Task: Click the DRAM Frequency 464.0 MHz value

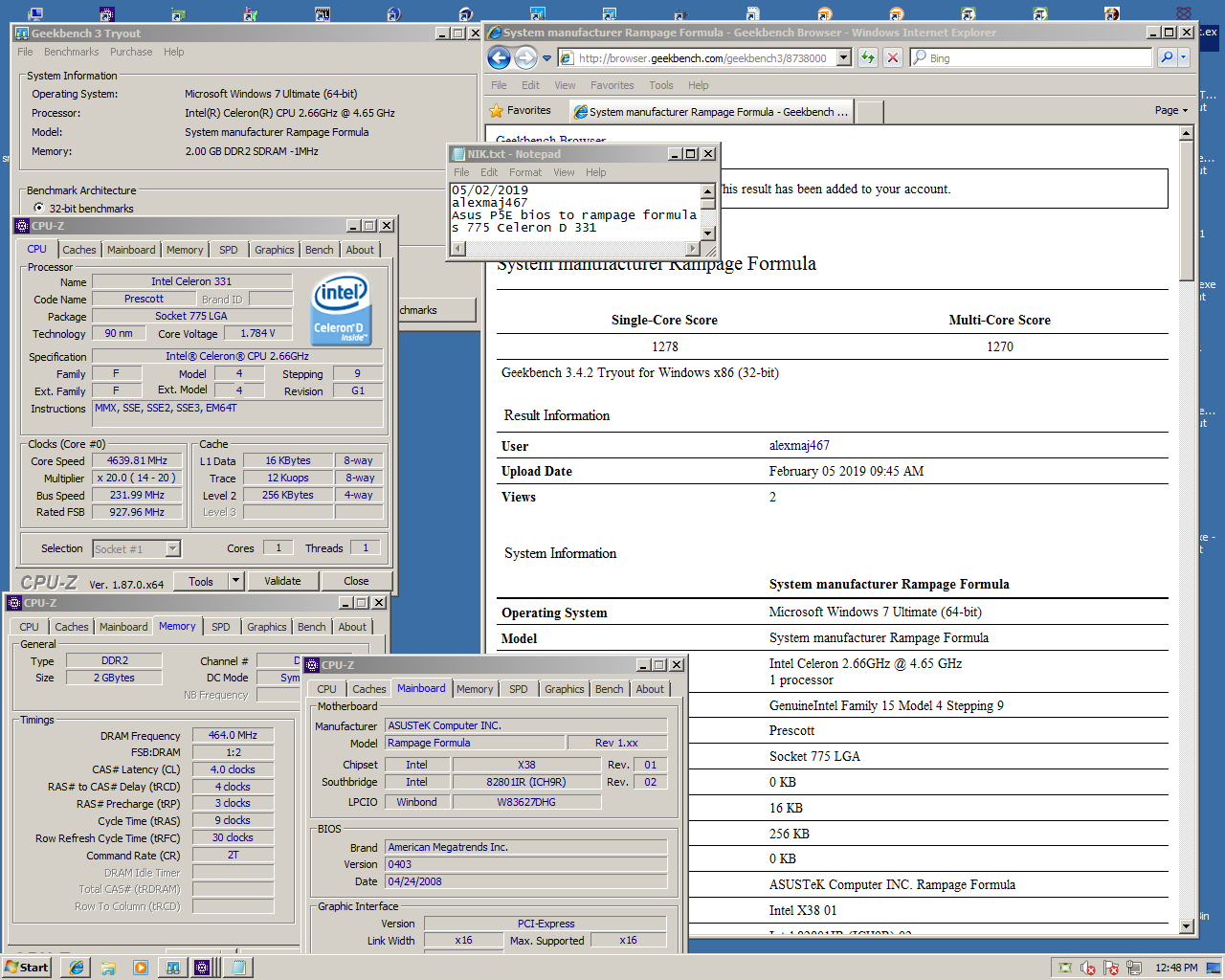Action: (233, 735)
